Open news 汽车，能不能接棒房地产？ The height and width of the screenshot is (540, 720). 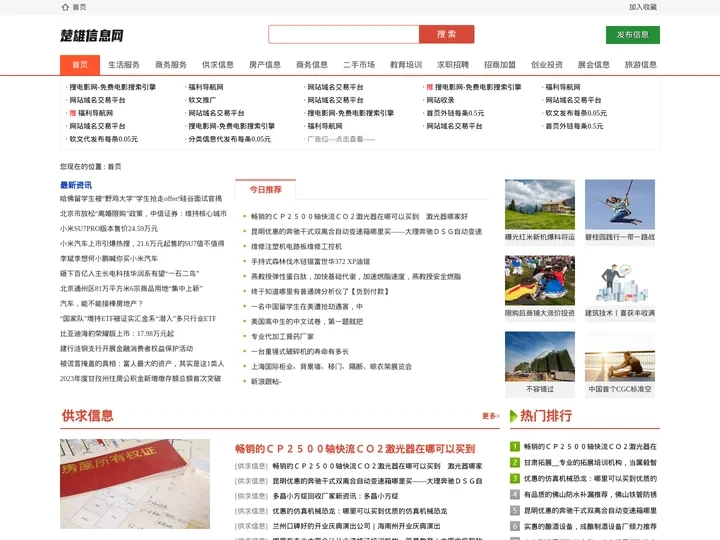pos(101,304)
